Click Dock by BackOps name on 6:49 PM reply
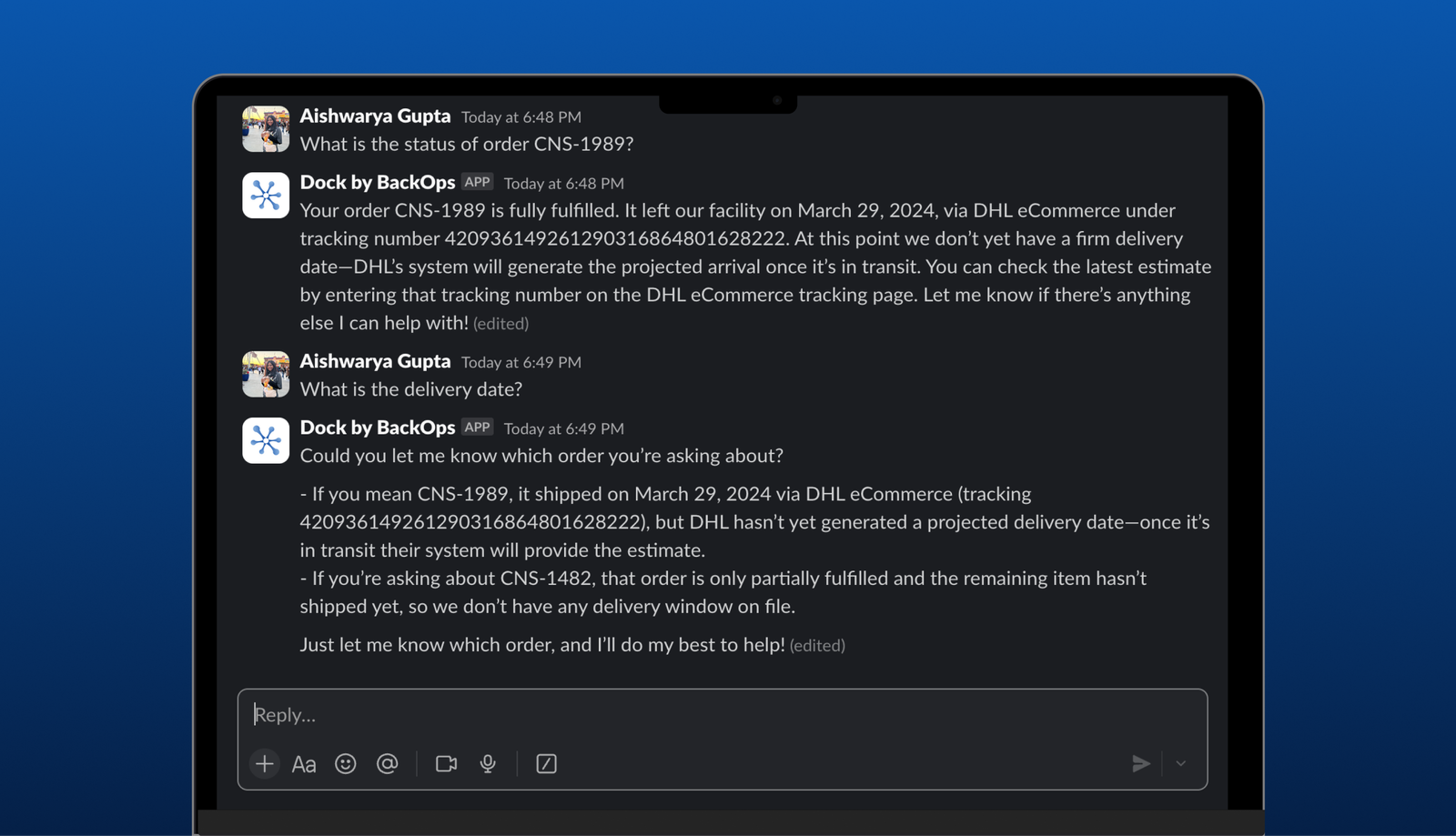The image size is (1456, 836). pos(378,428)
